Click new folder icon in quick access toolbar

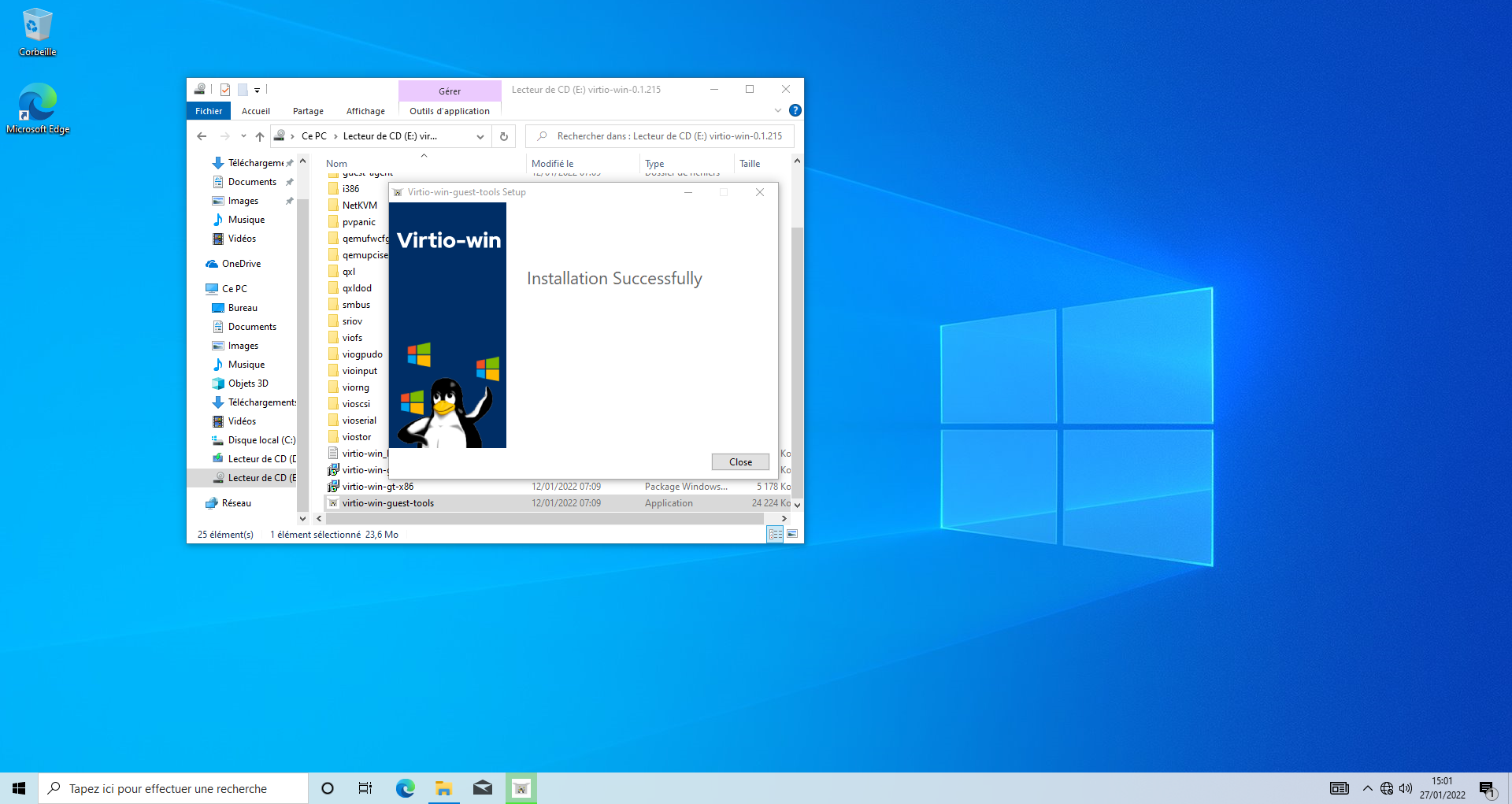[x=243, y=90]
